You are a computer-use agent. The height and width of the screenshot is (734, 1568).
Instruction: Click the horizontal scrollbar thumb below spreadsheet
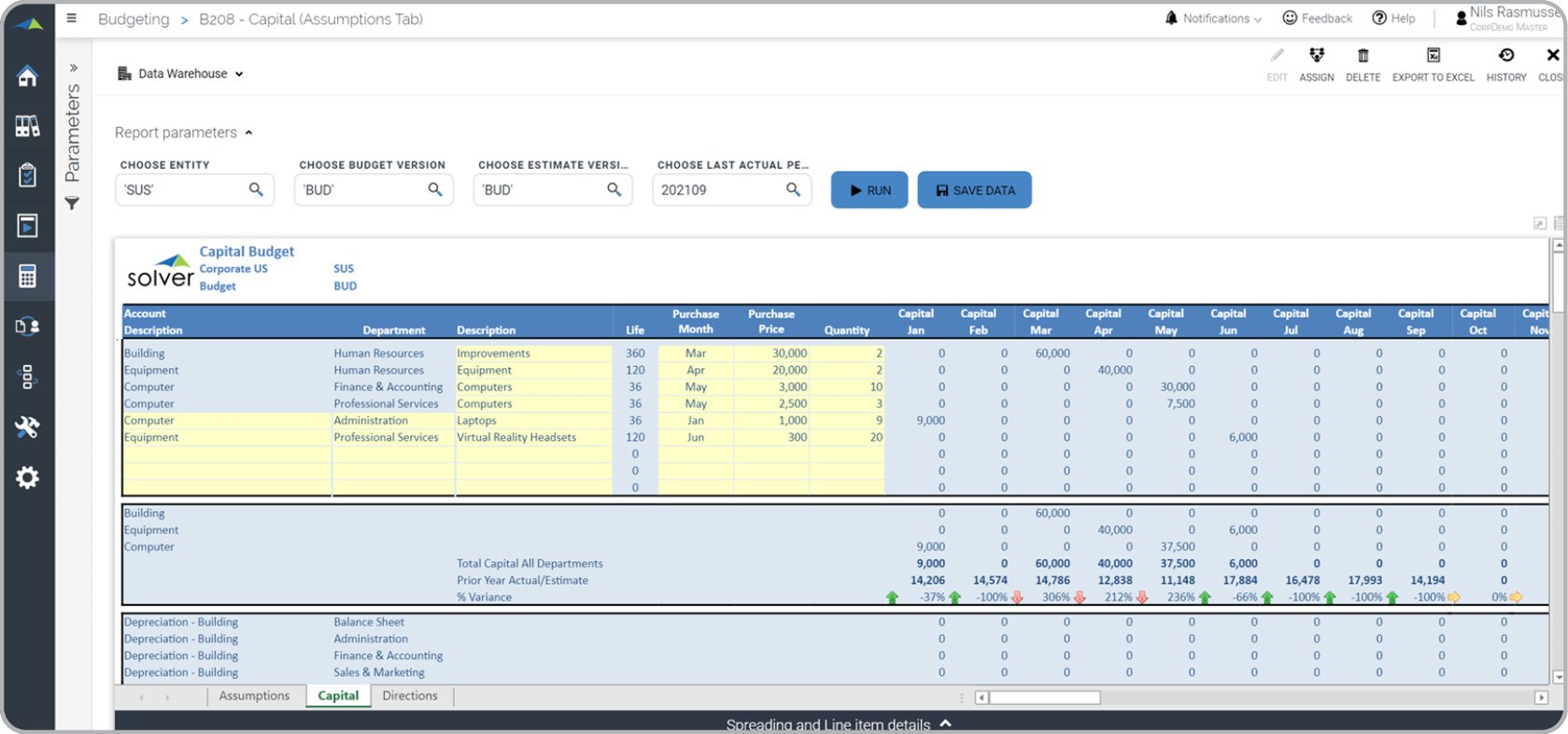pos(1044,698)
